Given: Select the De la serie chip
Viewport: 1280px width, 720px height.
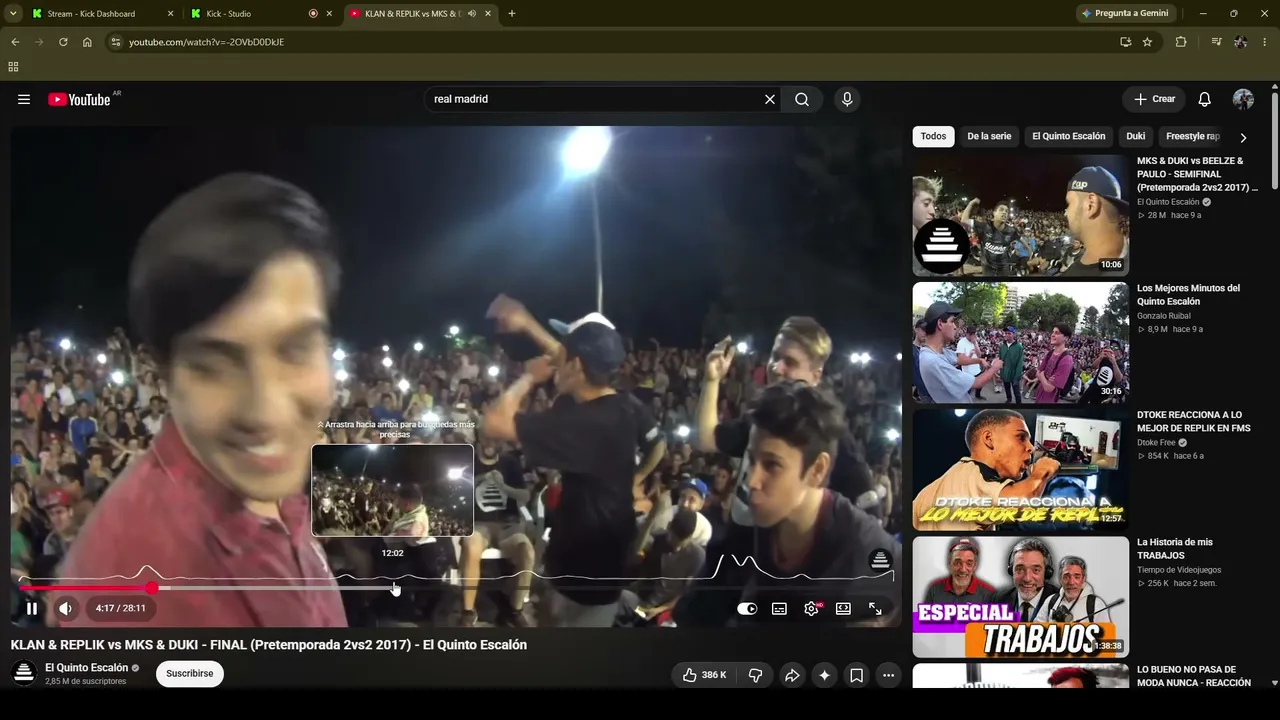Looking at the screenshot, I should pyautogui.click(x=989, y=136).
